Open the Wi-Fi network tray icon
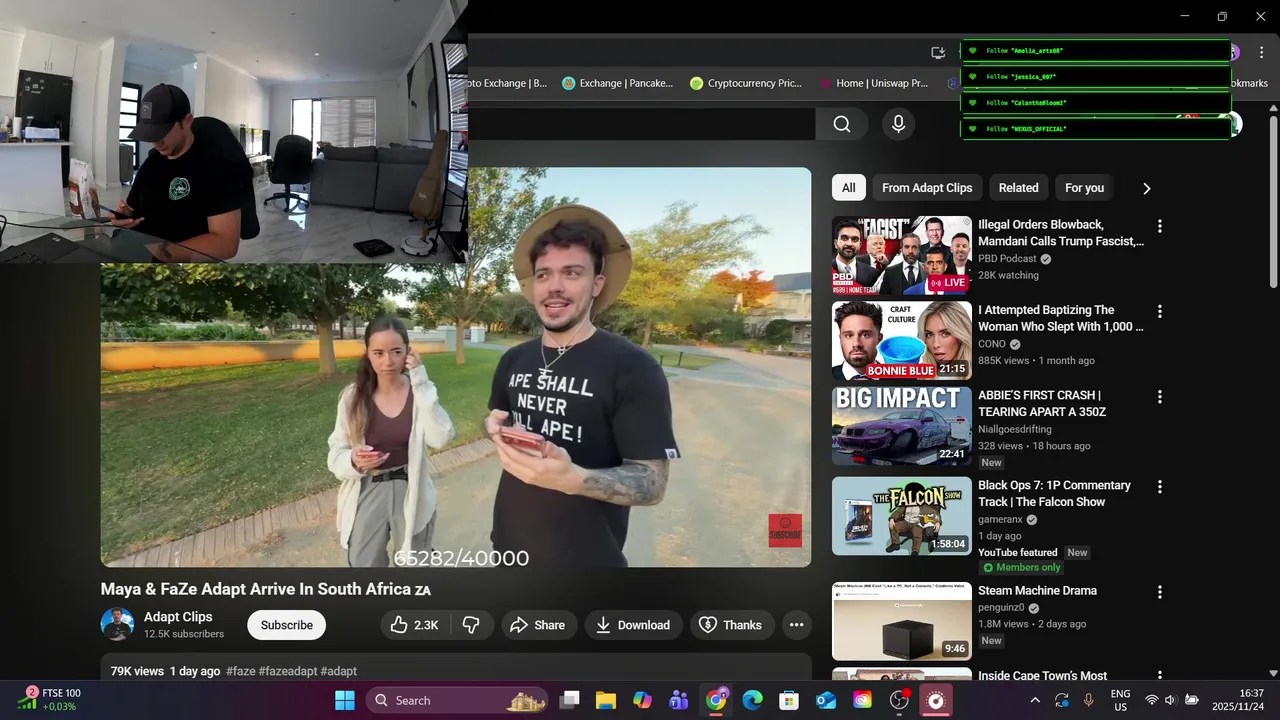Viewport: 1280px width, 720px height. (x=1152, y=700)
